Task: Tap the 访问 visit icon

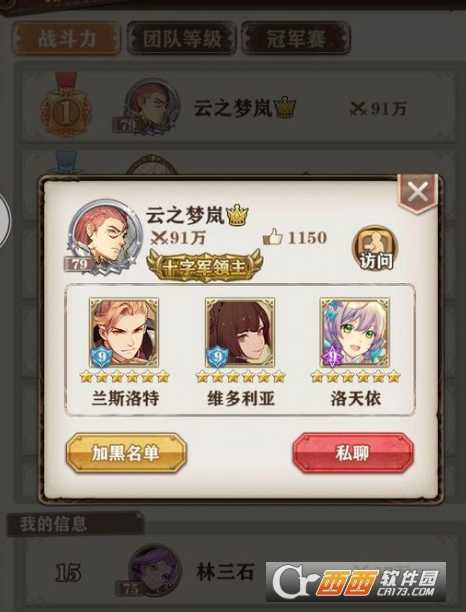Action: [375, 248]
